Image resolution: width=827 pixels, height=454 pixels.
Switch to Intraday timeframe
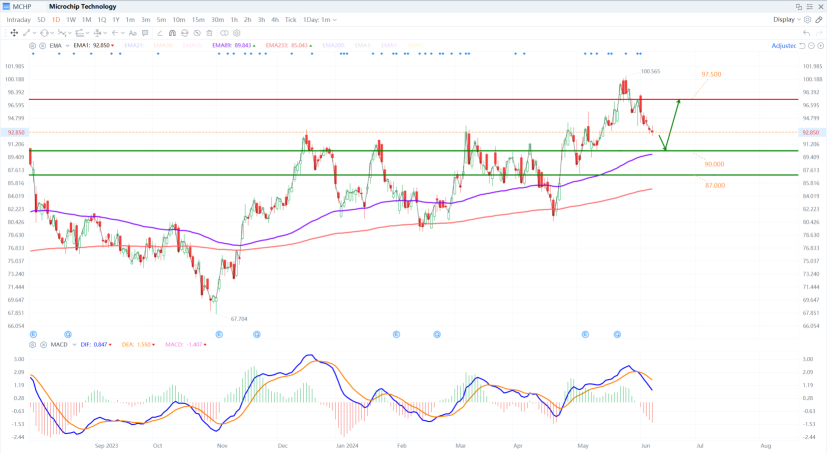18,20
